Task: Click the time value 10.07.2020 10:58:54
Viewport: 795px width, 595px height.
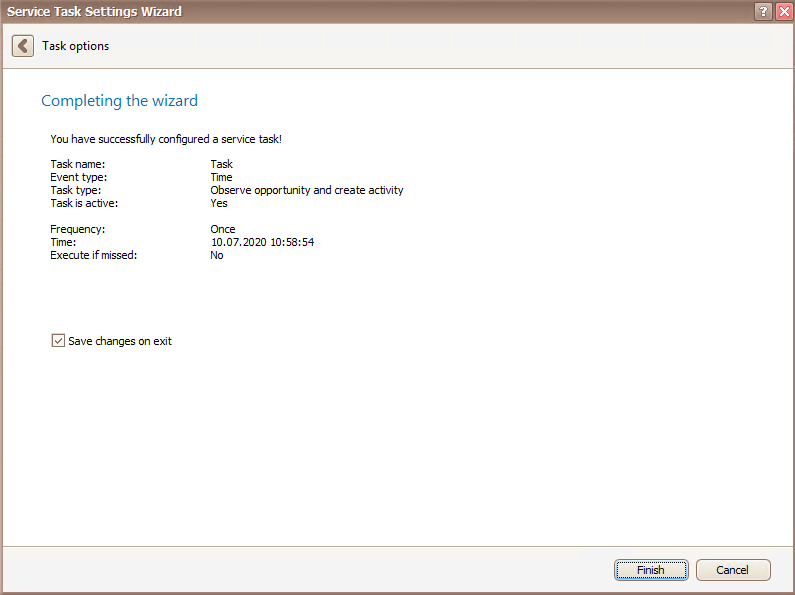Action: coord(263,242)
